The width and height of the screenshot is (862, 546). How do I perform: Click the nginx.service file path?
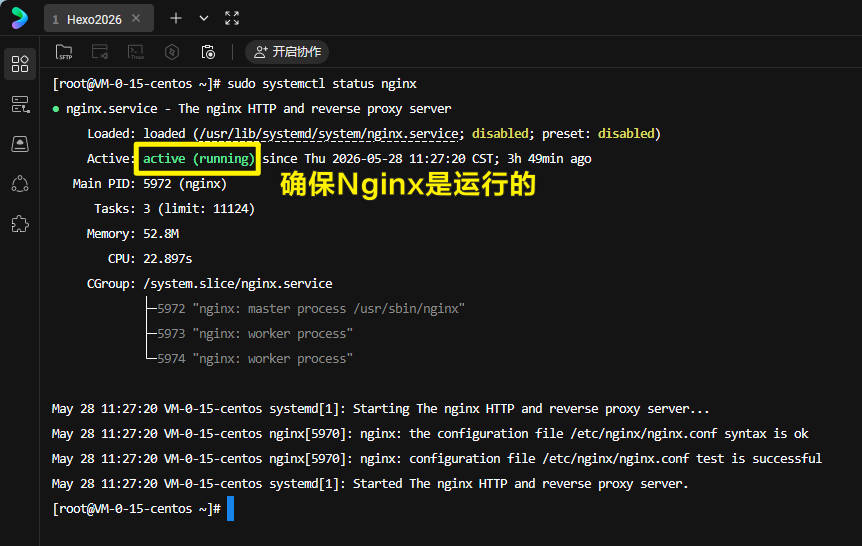click(329, 134)
